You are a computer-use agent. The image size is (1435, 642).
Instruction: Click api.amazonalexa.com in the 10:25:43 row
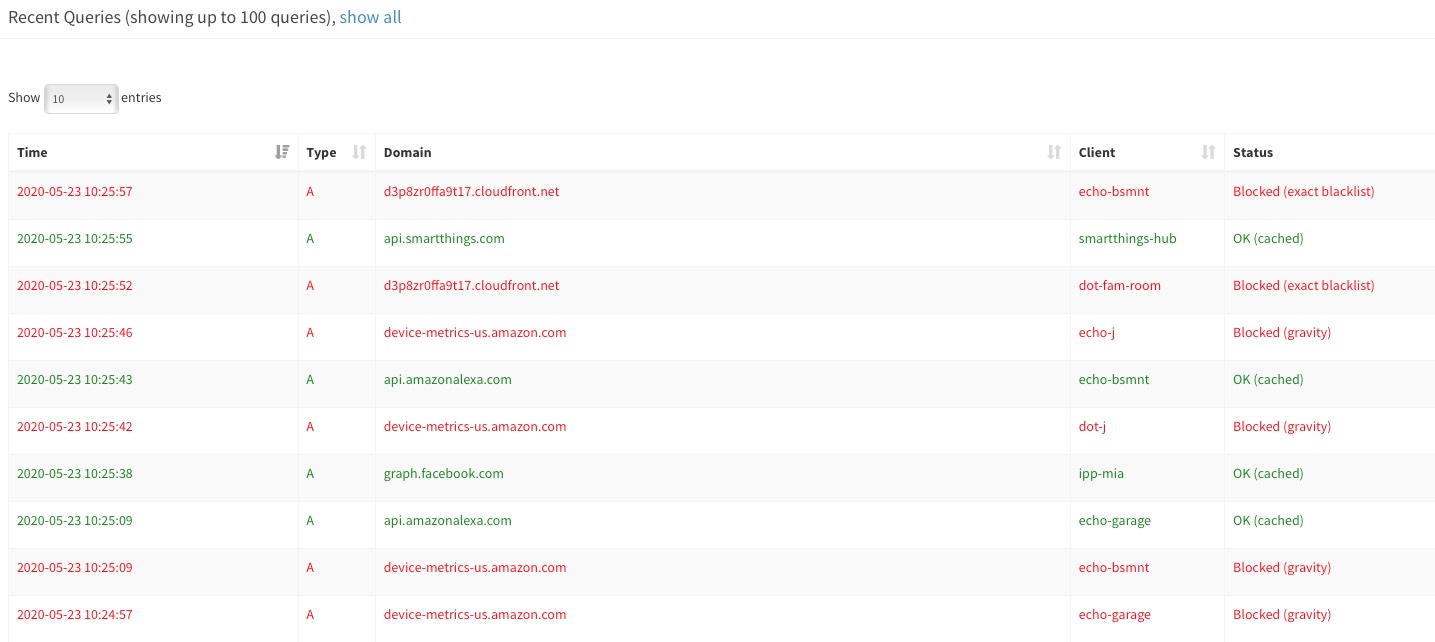[448, 379]
